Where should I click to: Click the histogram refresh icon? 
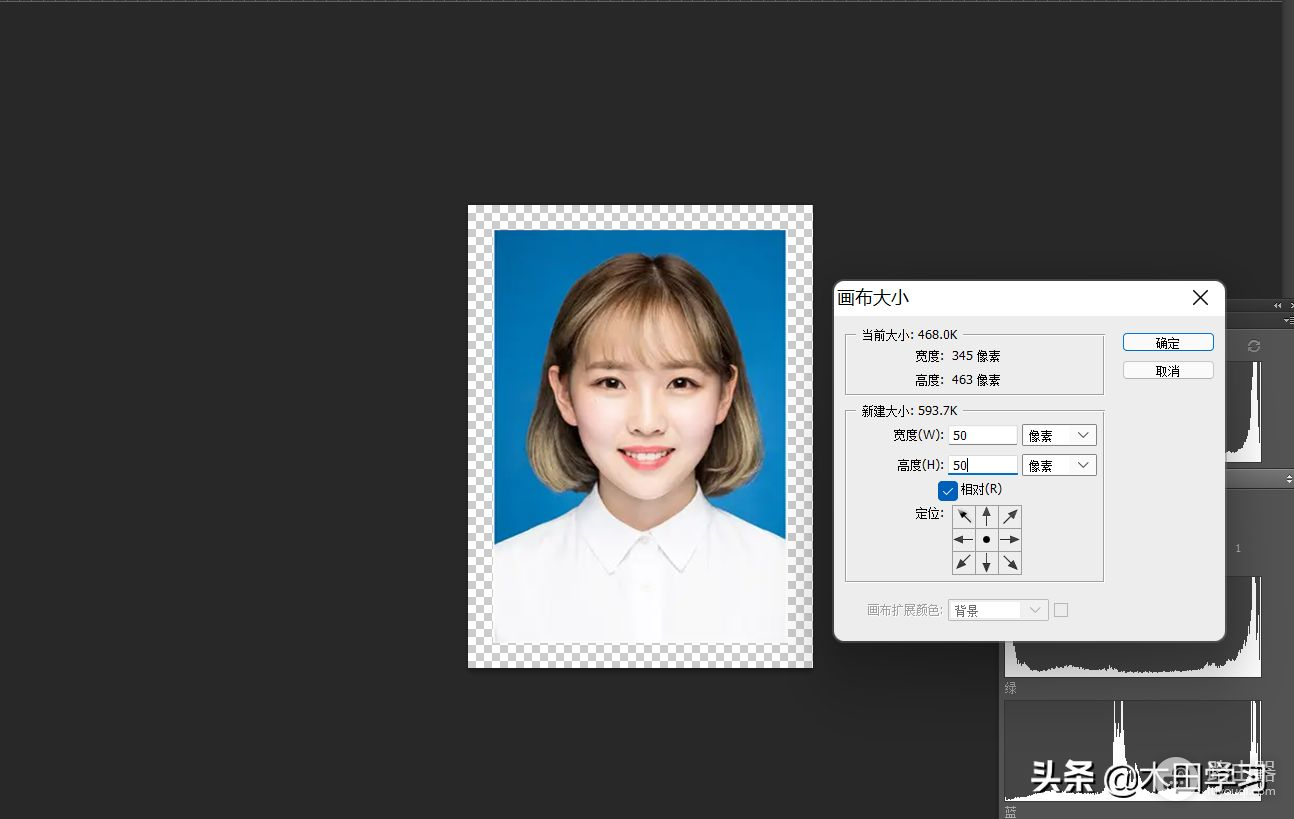(x=1254, y=346)
